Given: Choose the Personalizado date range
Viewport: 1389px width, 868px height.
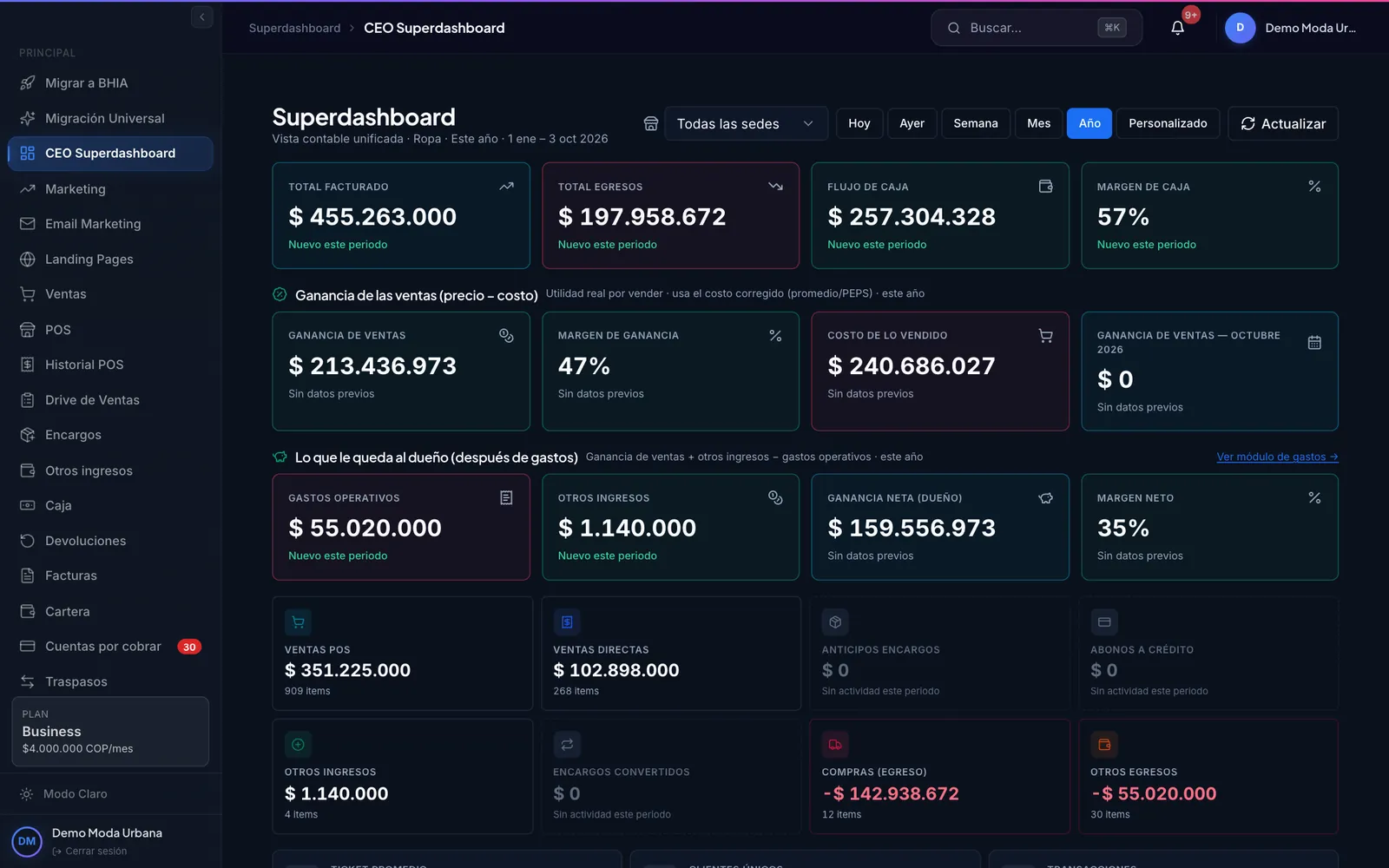Looking at the screenshot, I should point(1168,123).
